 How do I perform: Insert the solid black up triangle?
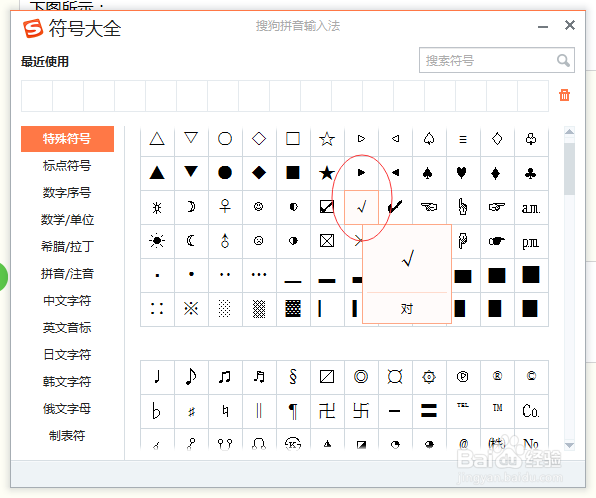[x=157, y=173]
